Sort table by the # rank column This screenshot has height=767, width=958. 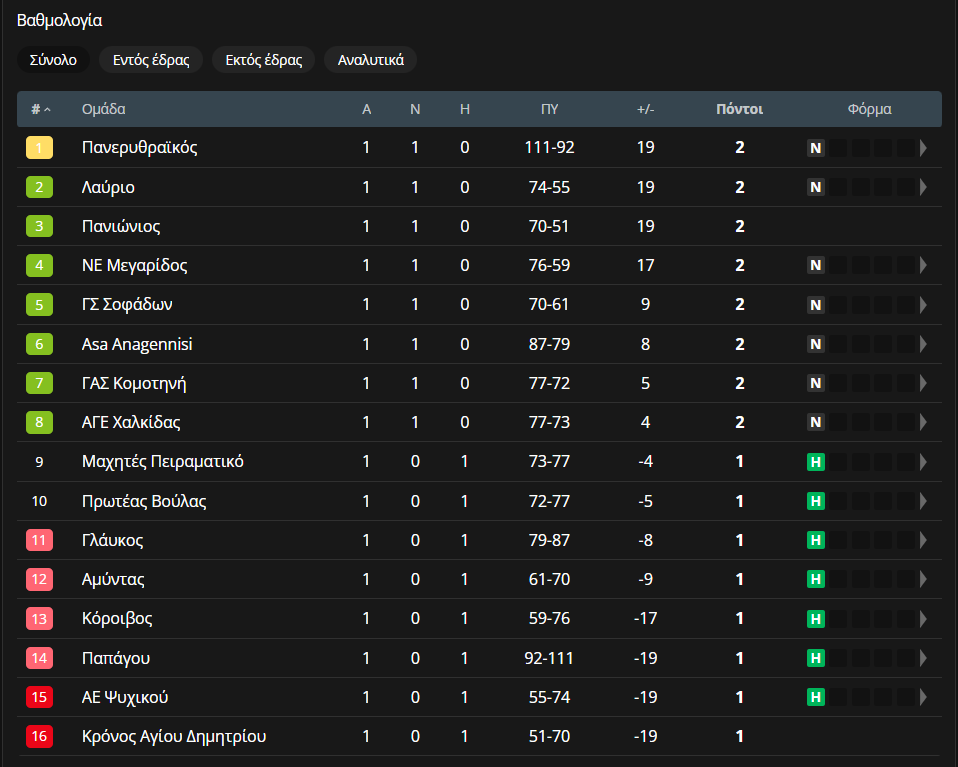coord(40,109)
